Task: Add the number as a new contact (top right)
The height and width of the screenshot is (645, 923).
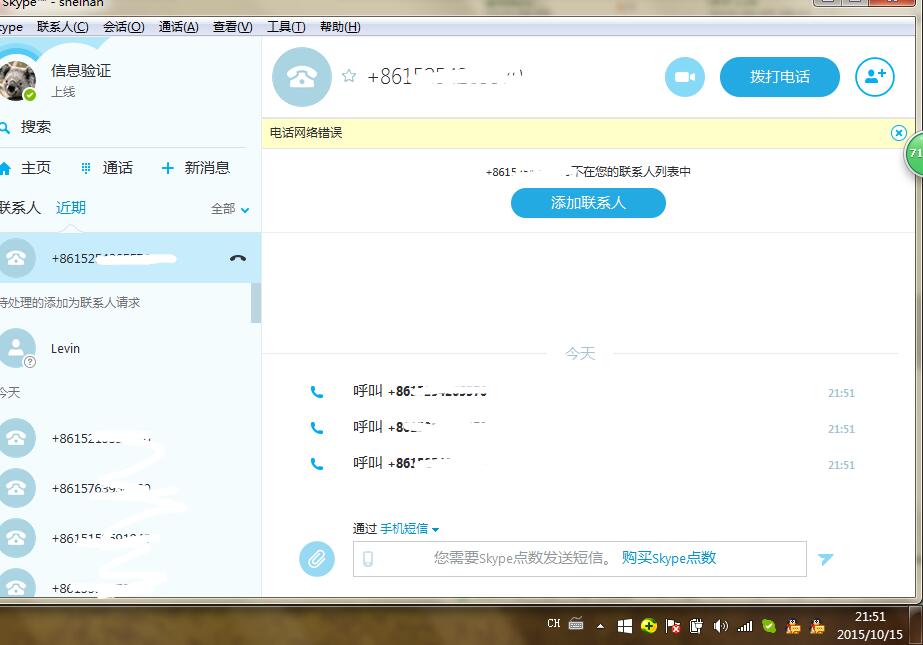Action: (x=874, y=77)
